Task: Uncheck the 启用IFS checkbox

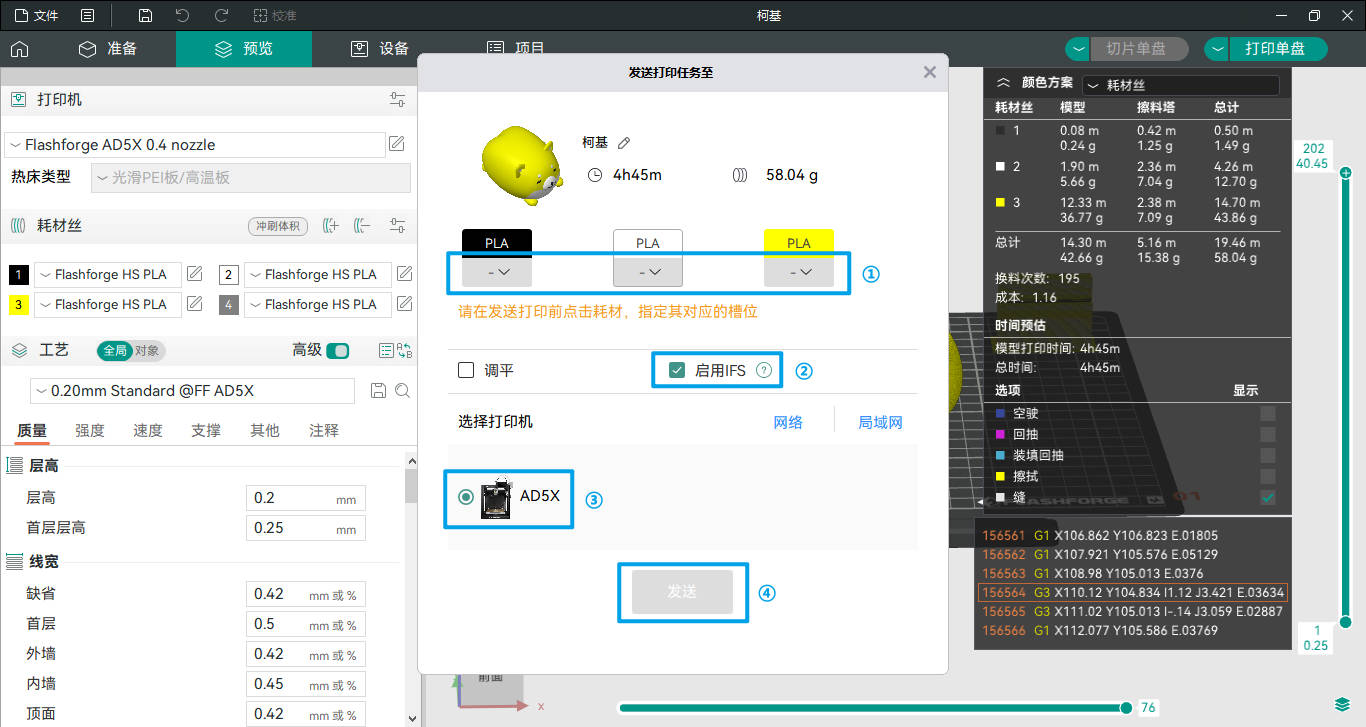Action: (x=678, y=370)
